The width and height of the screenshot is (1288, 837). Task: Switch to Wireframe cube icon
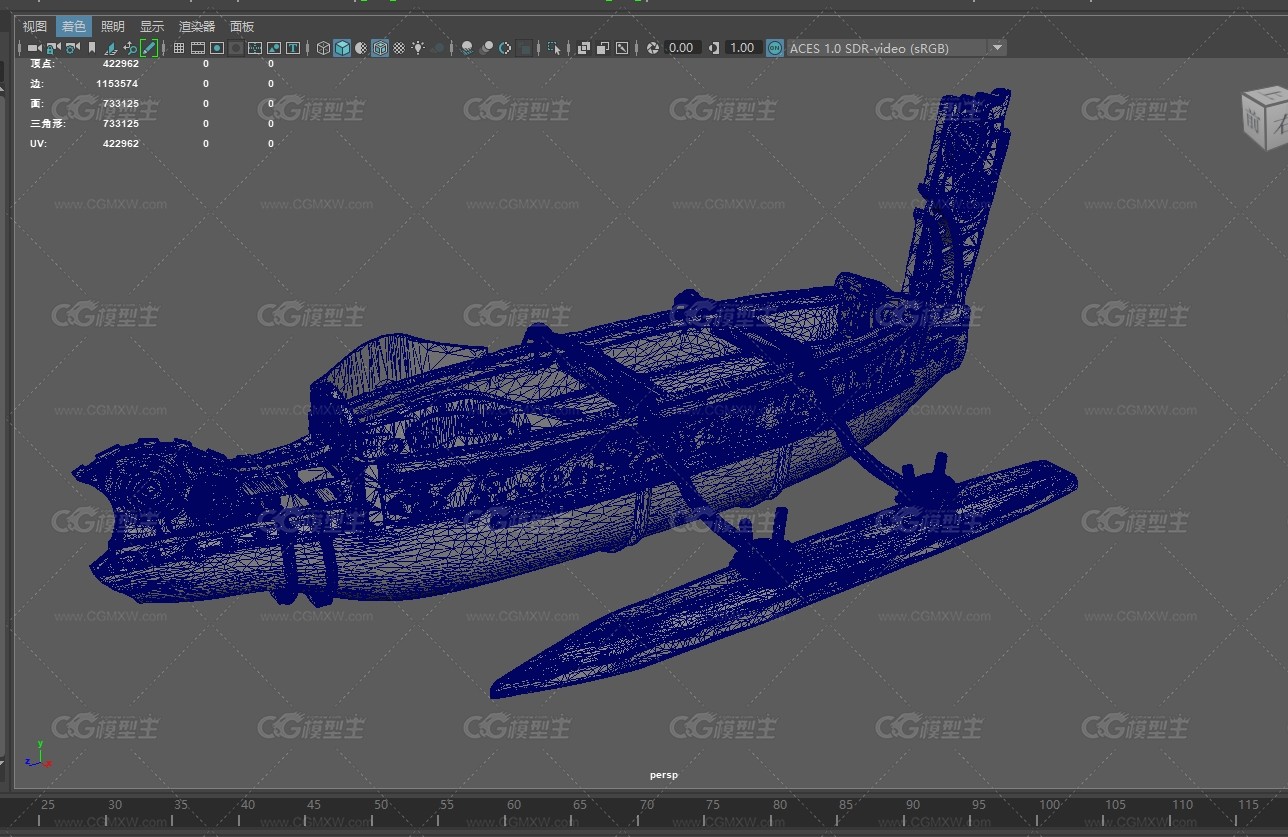(323, 48)
